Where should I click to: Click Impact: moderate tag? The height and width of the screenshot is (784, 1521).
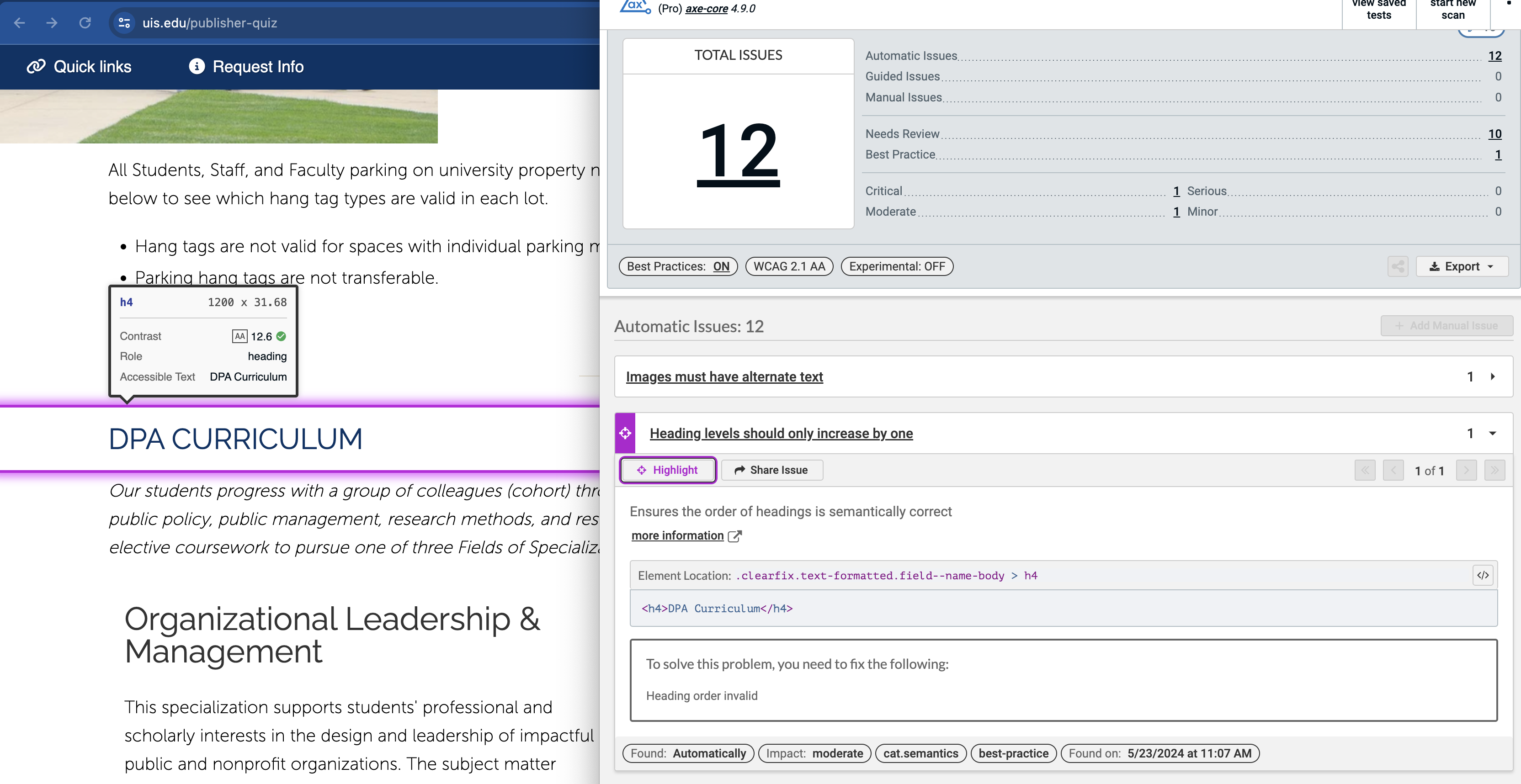pos(814,753)
